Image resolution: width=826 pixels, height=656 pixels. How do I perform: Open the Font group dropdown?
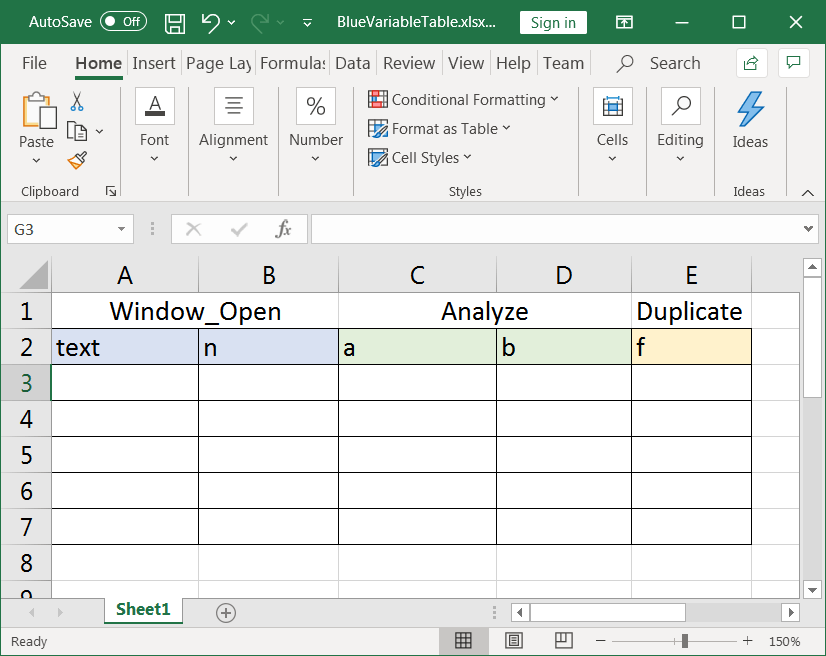(x=154, y=125)
